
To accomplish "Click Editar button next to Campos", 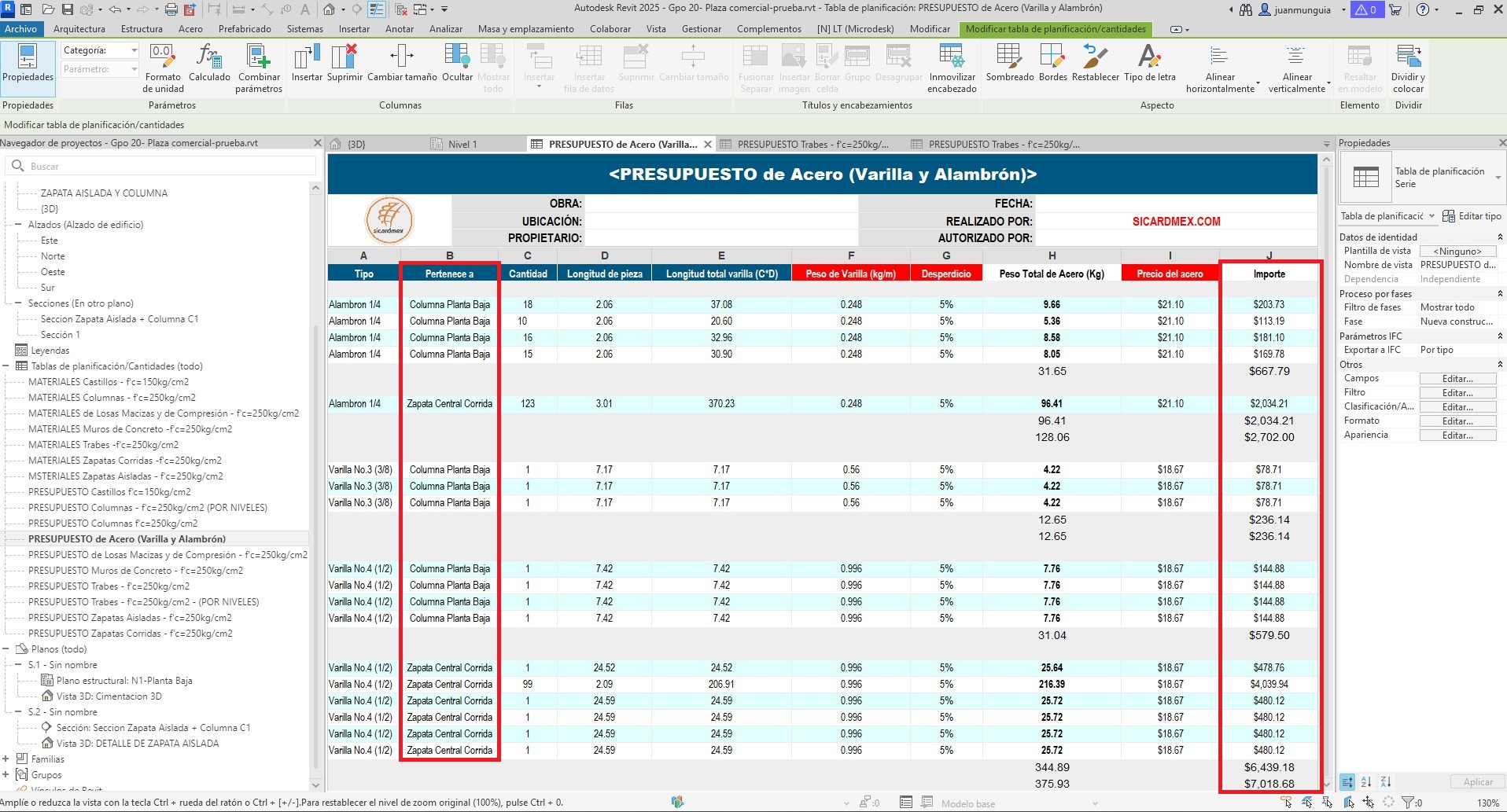I will pos(1457,379).
